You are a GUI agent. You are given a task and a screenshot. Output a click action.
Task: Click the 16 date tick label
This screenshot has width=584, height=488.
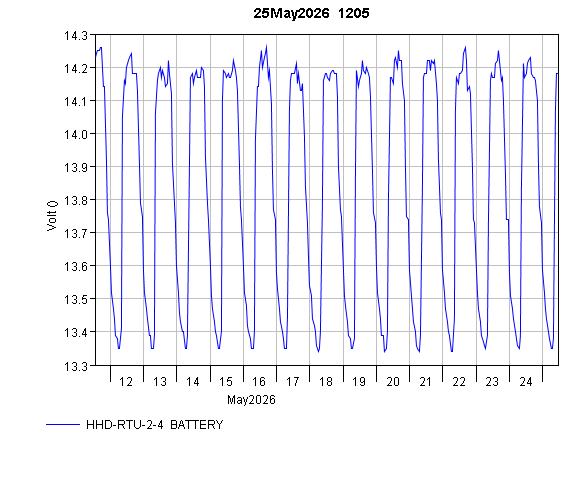(259, 382)
